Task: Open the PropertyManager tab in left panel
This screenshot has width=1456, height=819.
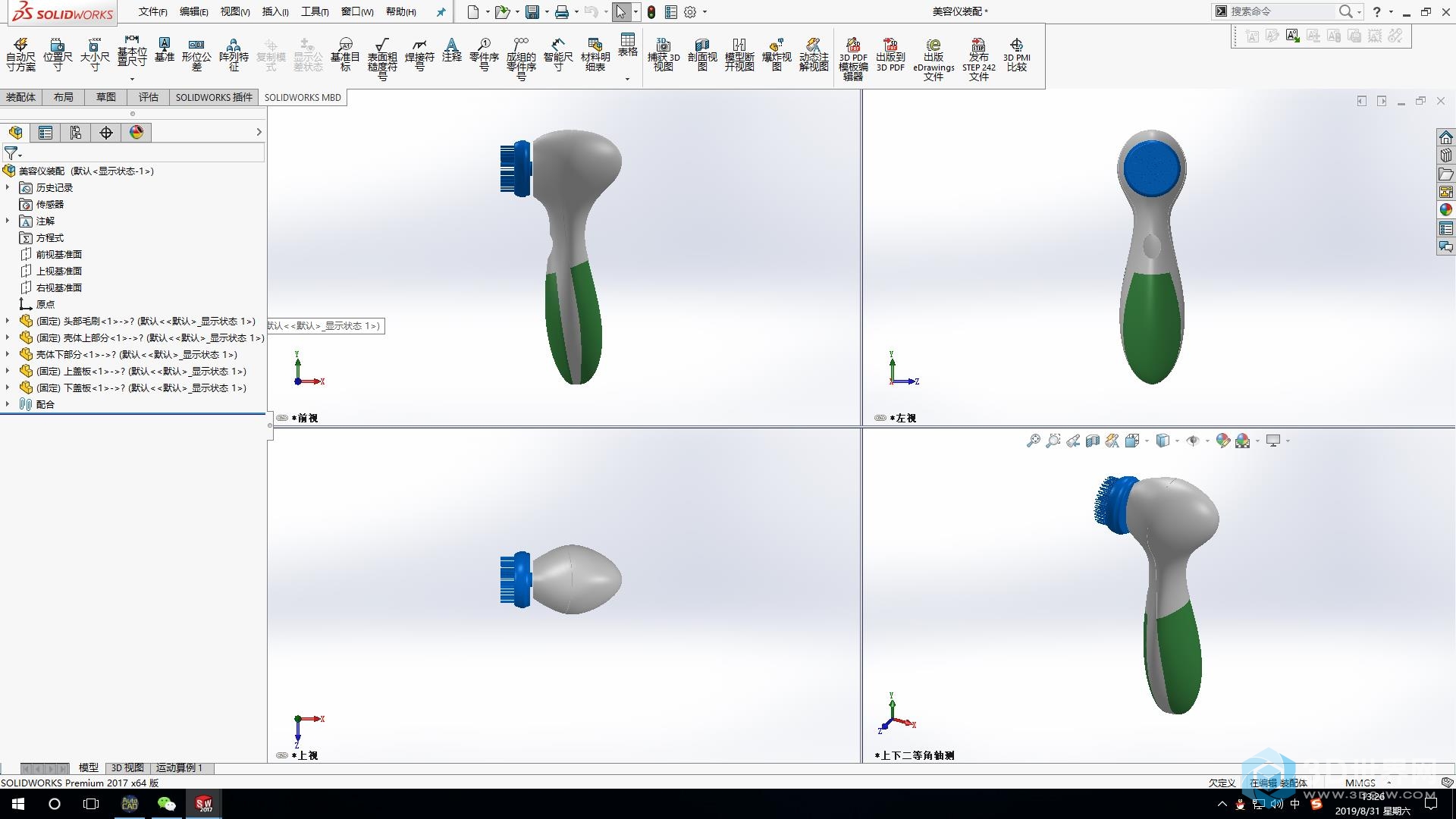Action: (x=45, y=133)
